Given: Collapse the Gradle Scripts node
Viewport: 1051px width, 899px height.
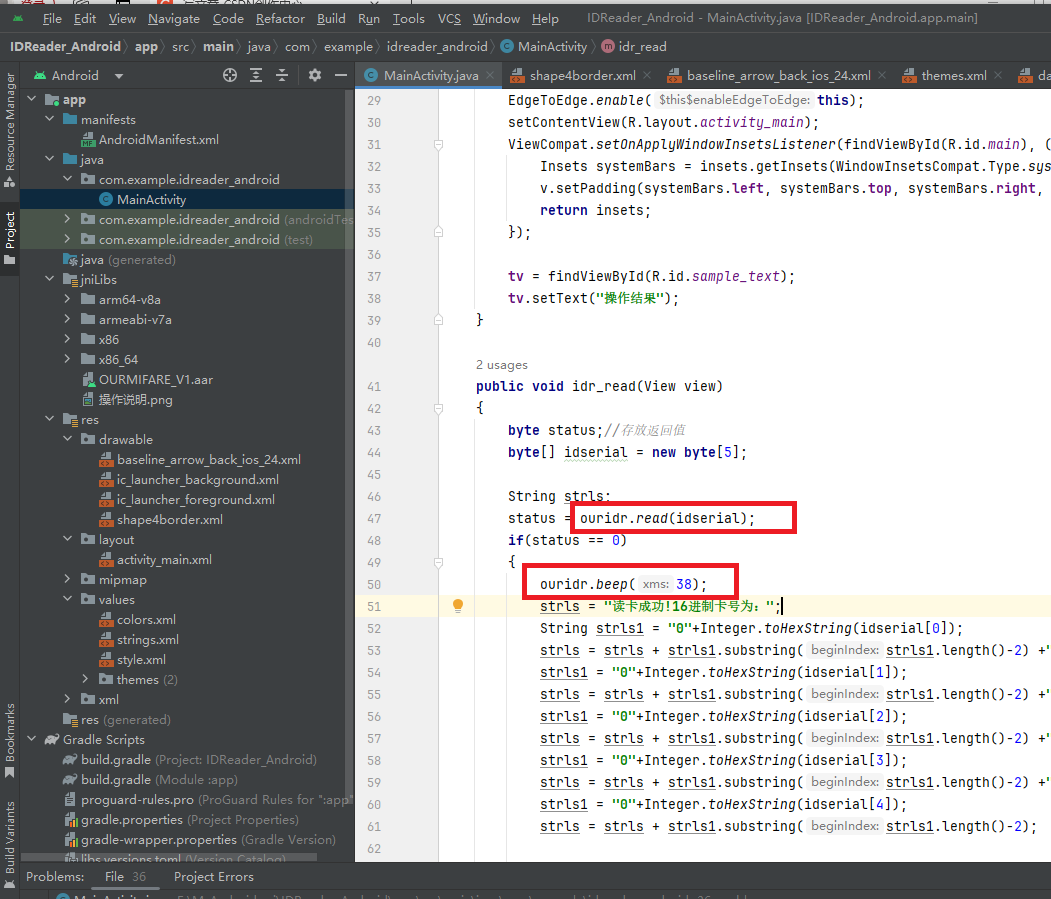Looking at the screenshot, I should tap(31, 739).
